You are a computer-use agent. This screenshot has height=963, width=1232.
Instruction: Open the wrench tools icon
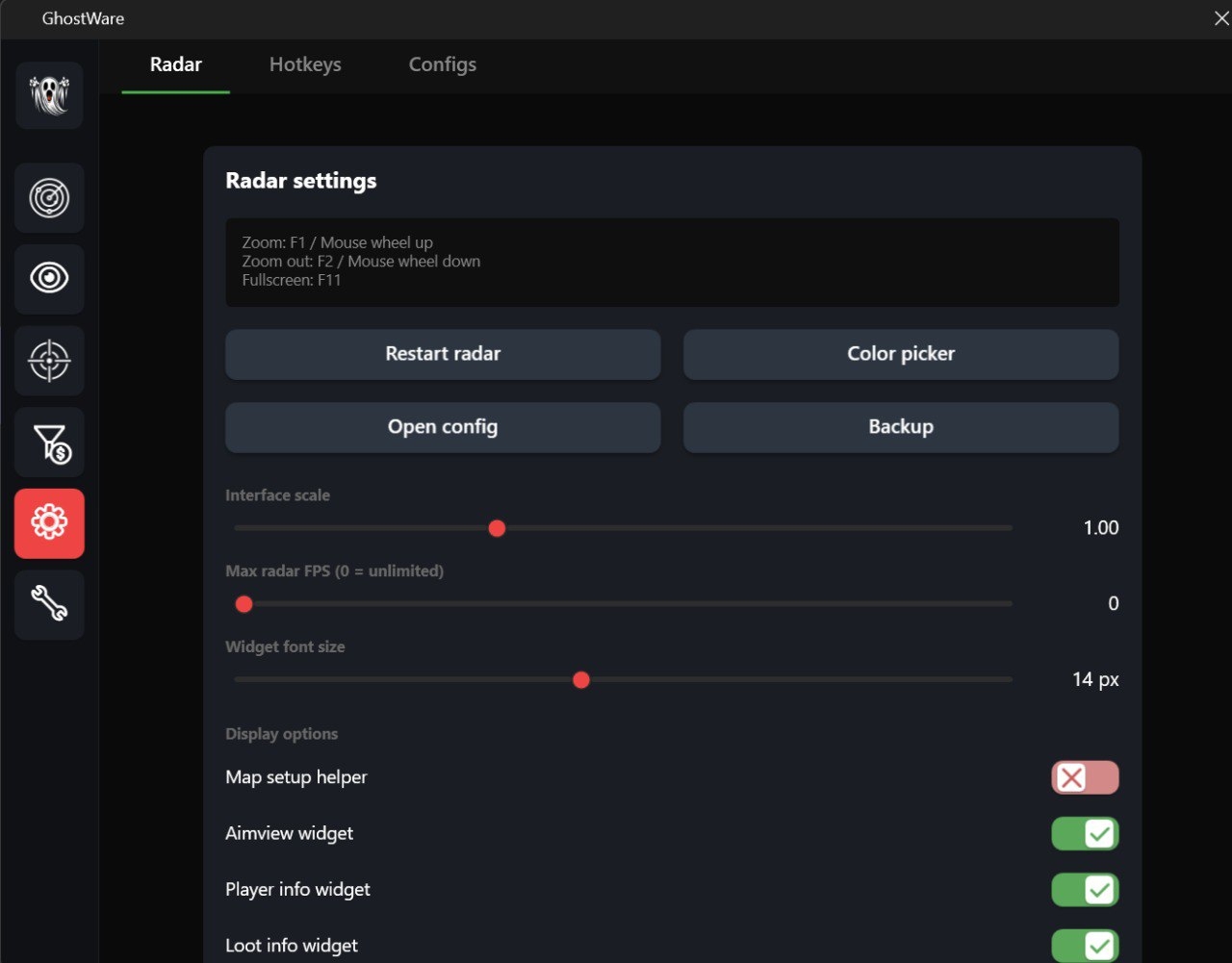(49, 605)
